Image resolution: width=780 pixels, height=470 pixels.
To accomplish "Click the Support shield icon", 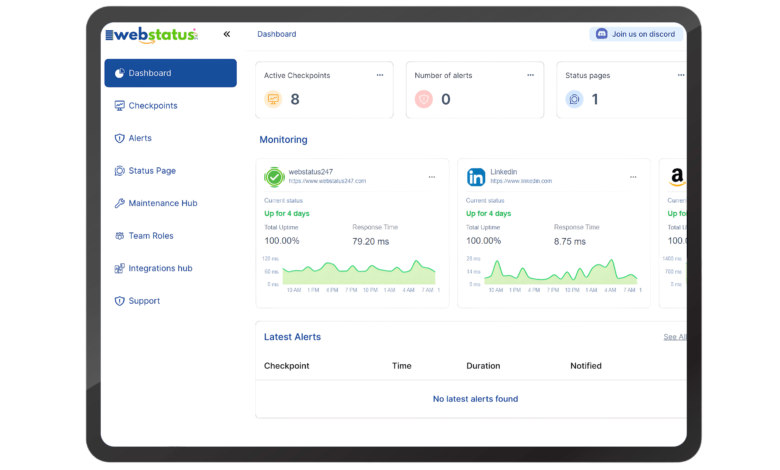I will pyautogui.click(x=120, y=301).
